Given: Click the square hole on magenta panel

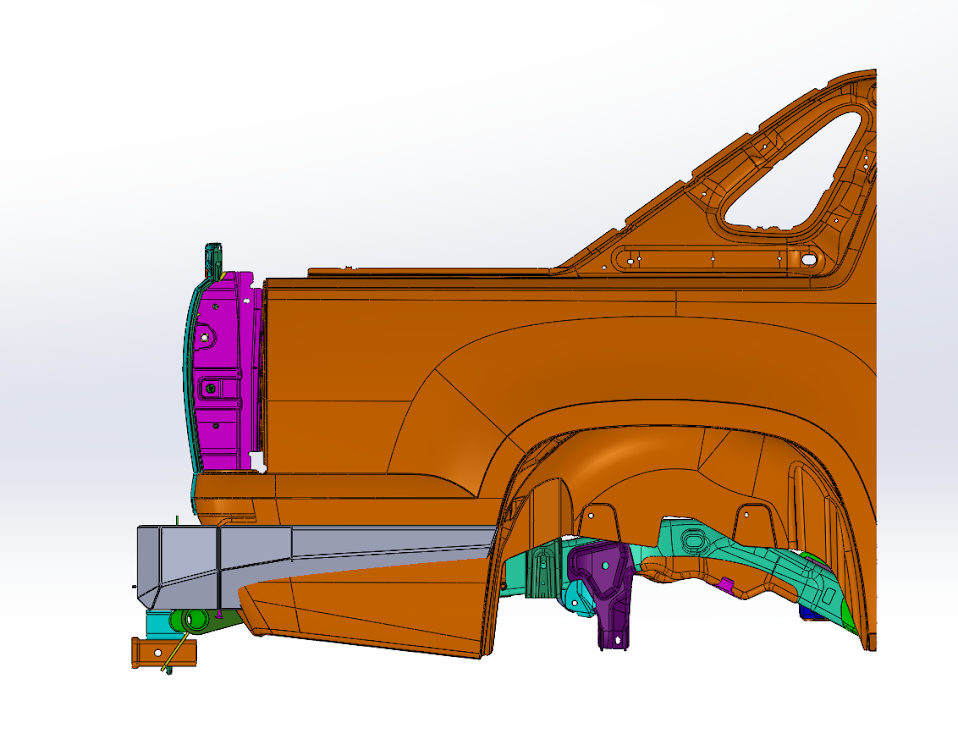Looking at the screenshot, I should click(211, 388).
